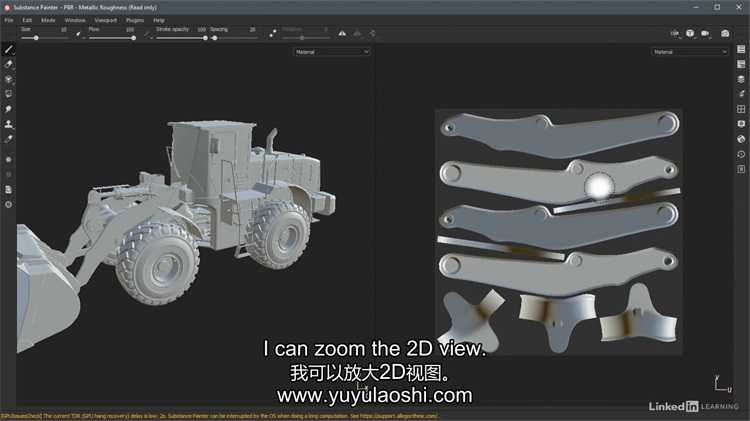Minimize the Substance Painter window
This screenshot has height=421, width=750.
[696, 7]
